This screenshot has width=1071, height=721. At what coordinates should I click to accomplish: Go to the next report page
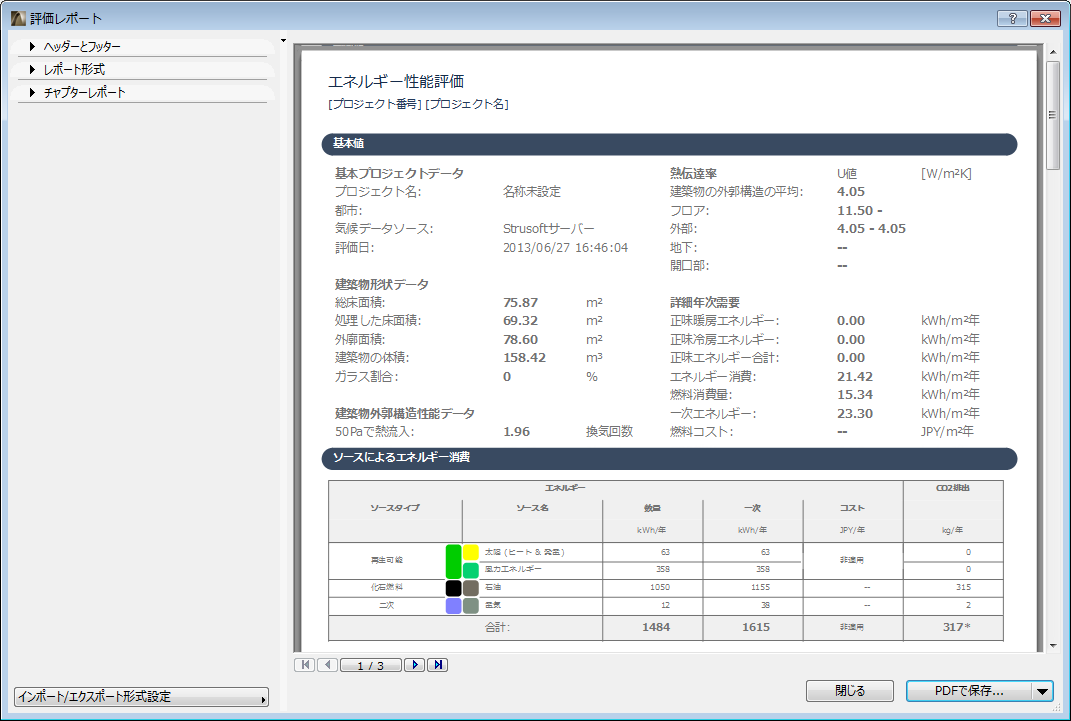[415, 665]
